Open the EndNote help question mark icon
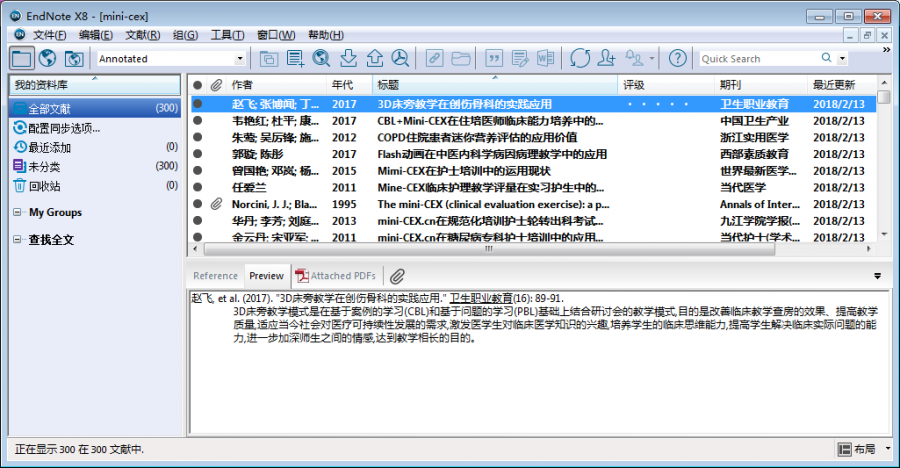The height and width of the screenshot is (468, 900). click(678, 59)
